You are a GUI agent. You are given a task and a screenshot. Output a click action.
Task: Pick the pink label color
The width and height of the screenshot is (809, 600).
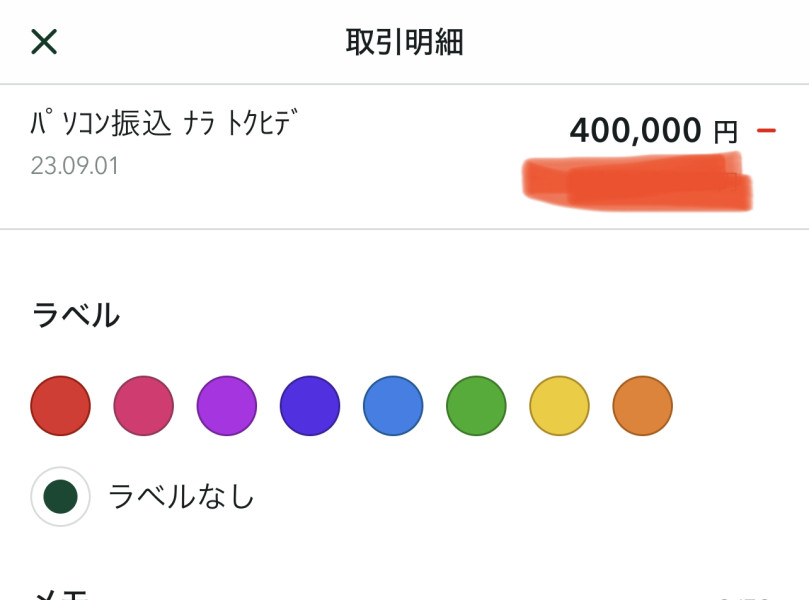(144, 406)
